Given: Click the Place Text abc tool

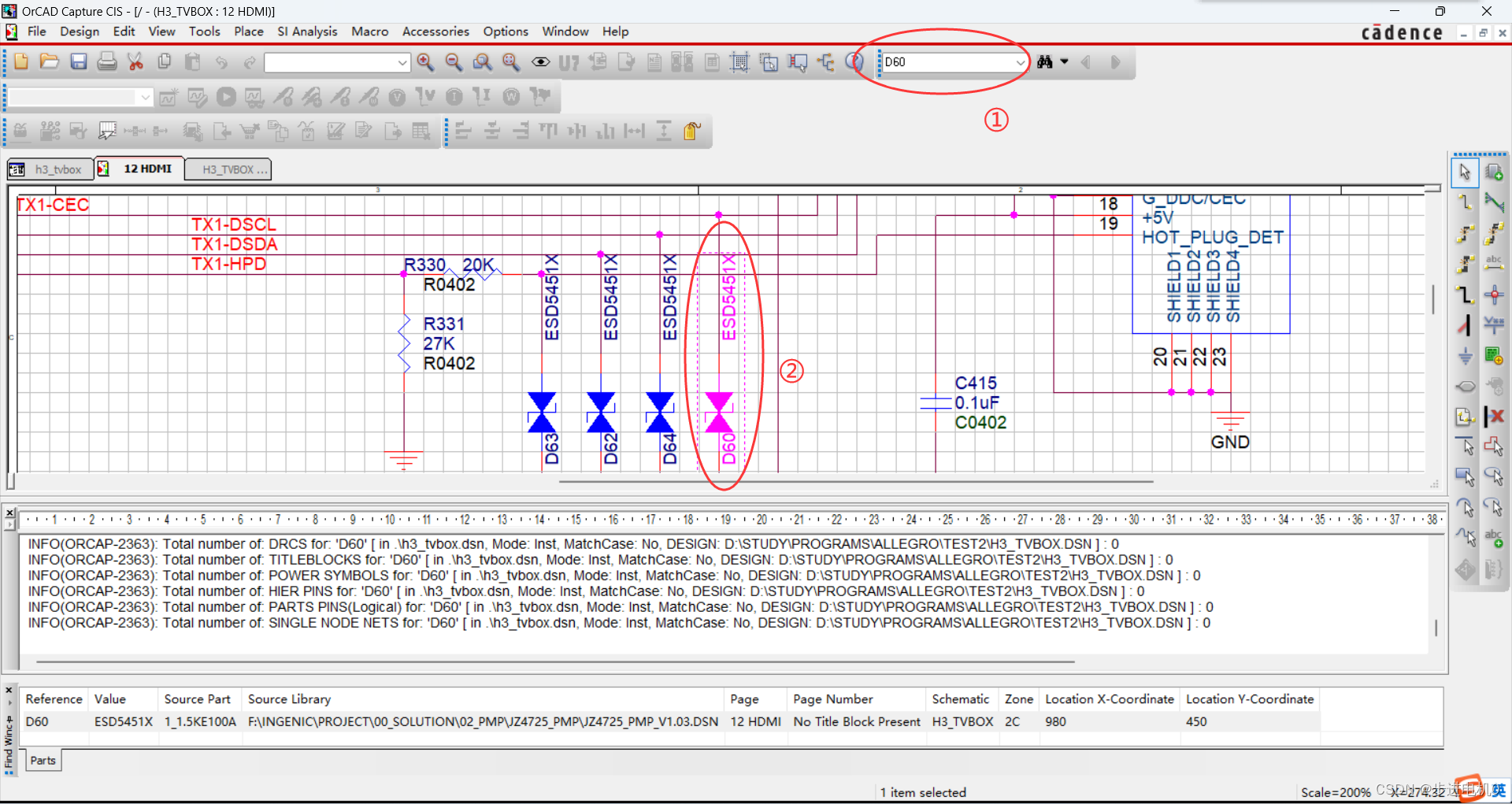Looking at the screenshot, I should (1494, 539).
